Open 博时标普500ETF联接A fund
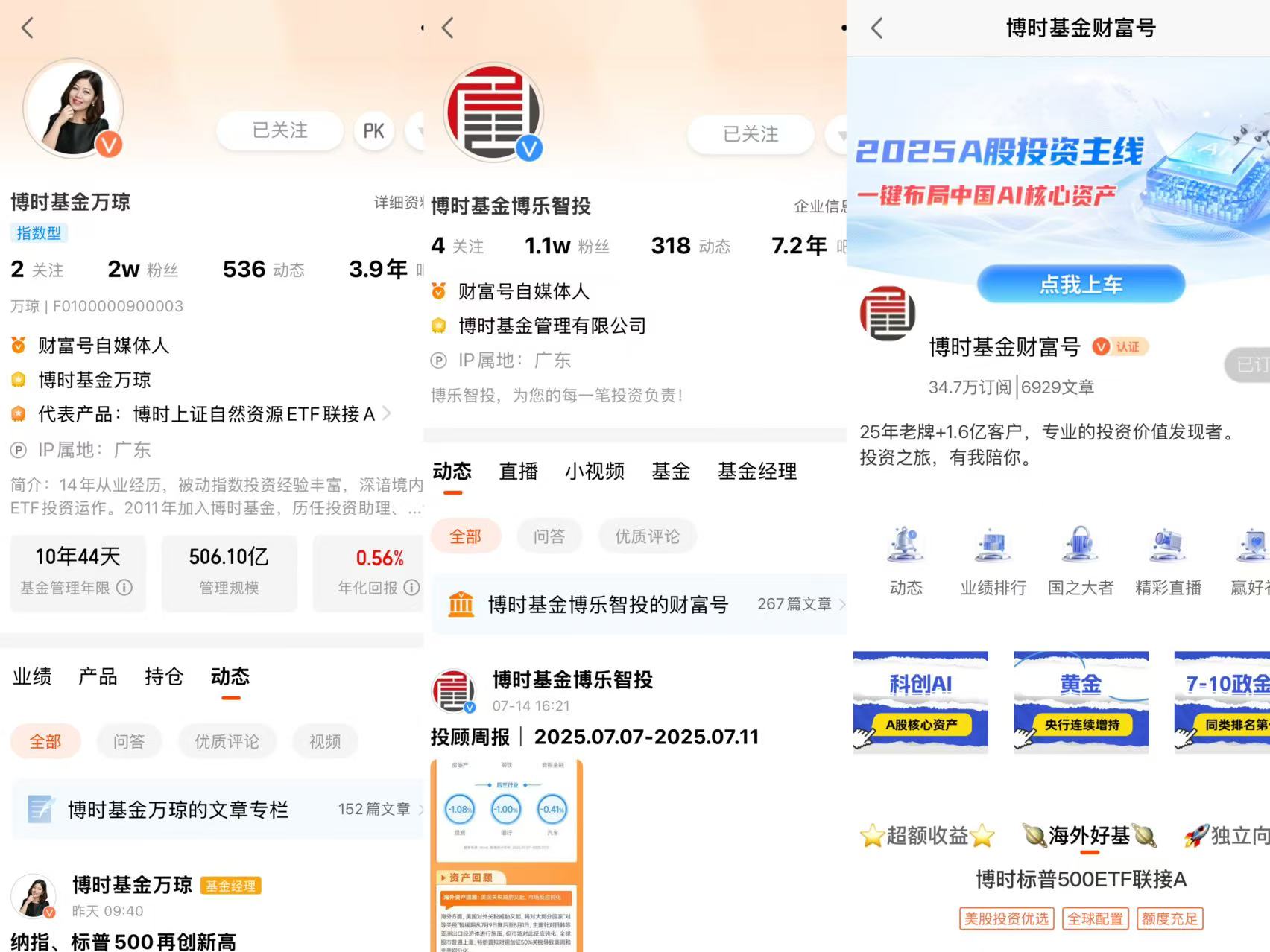This screenshot has height=952, width=1270. pyautogui.click(x=1081, y=880)
